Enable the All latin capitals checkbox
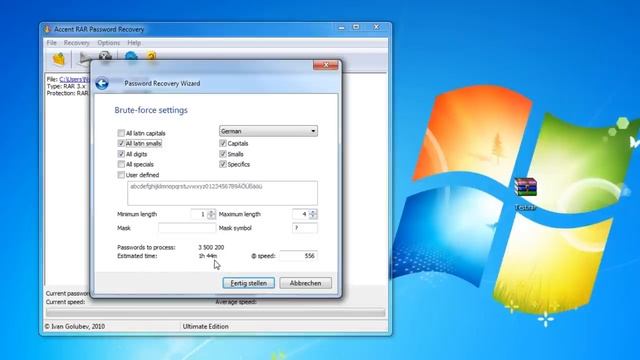Image resolution: width=640 pixels, height=360 pixels. click(121, 133)
